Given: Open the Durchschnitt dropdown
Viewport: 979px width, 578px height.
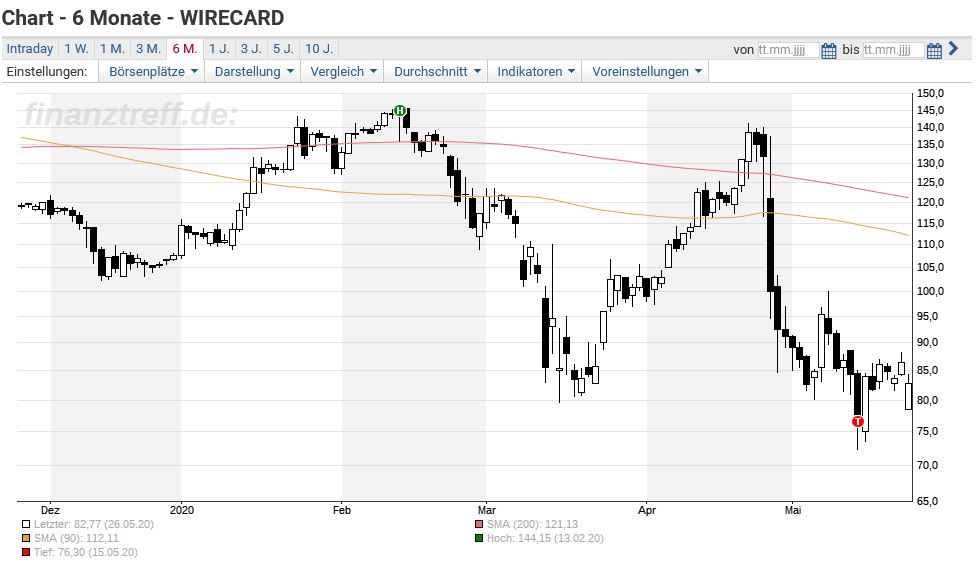Looking at the screenshot, I should coord(436,72).
